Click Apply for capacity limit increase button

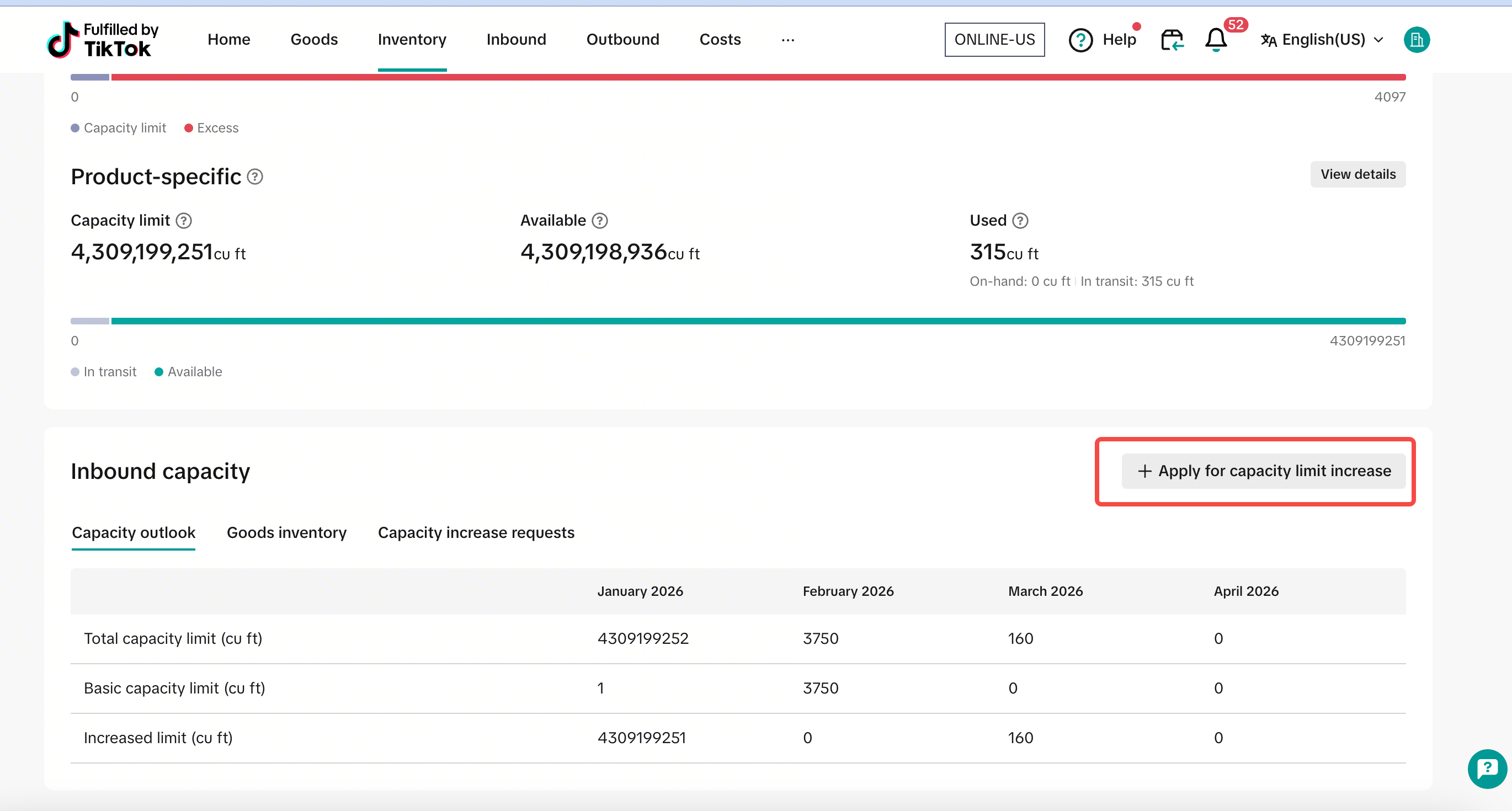tap(1263, 471)
